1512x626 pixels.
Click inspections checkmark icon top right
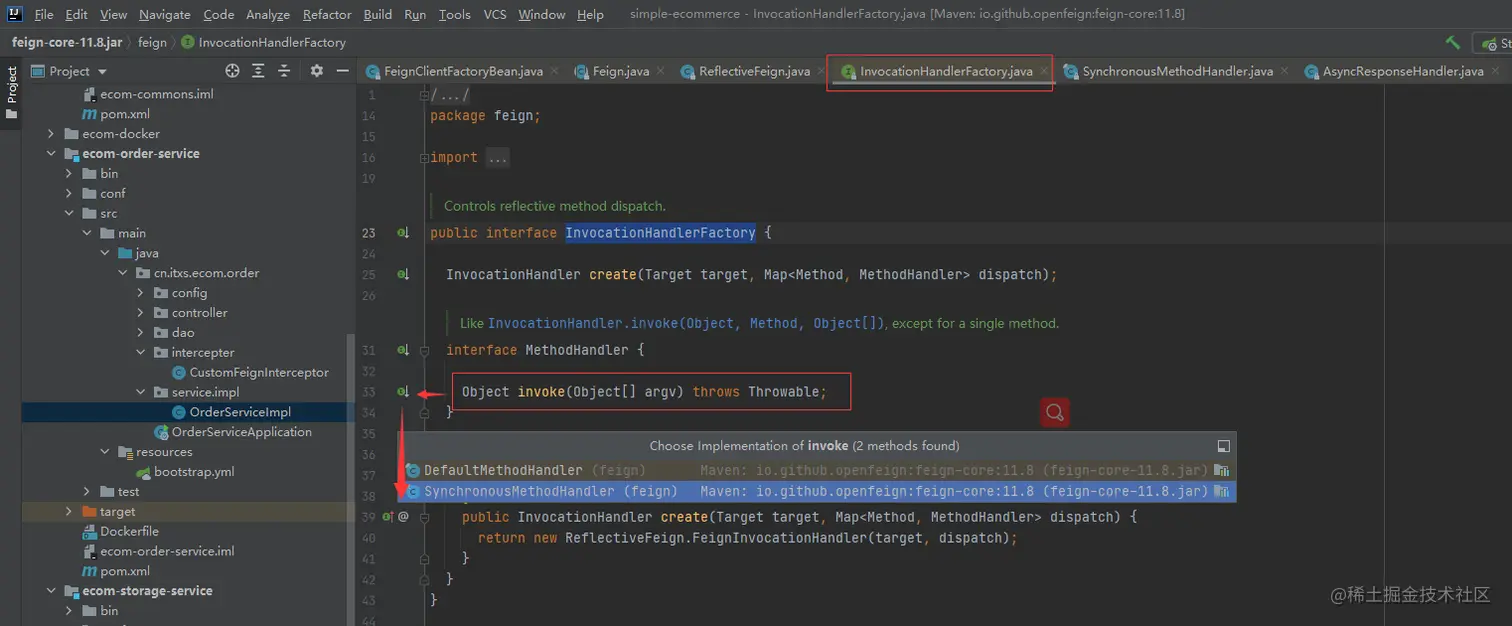[x=1452, y=43]
